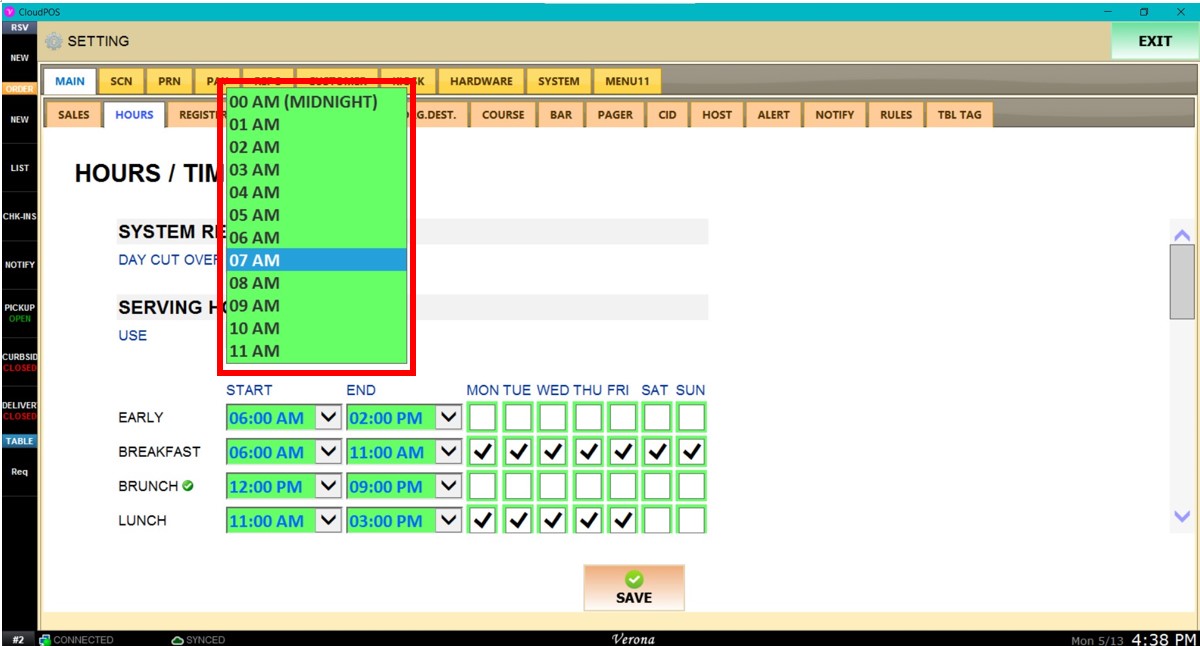Switch to the HARDWARE tab
This screenshot has width=1200, height=646.
coord(481,81)
